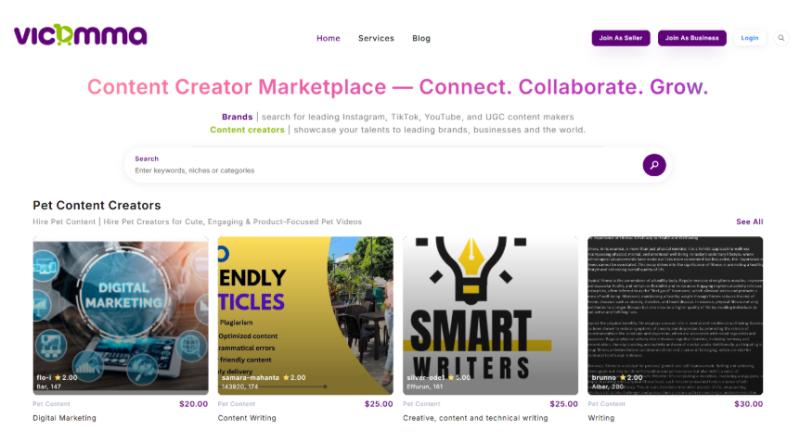Screen dimensions: 800x443
Task: Click Join As Seller button
Action: 620,38
